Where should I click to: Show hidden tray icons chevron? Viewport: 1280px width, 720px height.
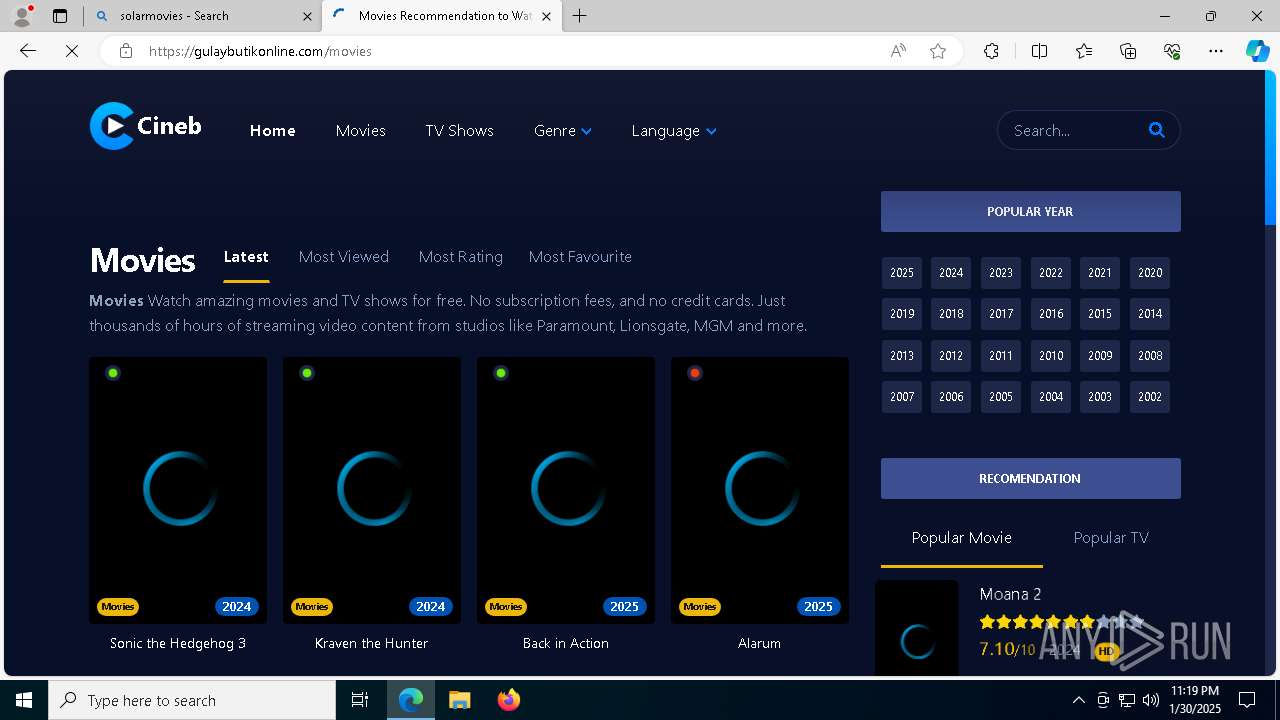[1078, 700]
